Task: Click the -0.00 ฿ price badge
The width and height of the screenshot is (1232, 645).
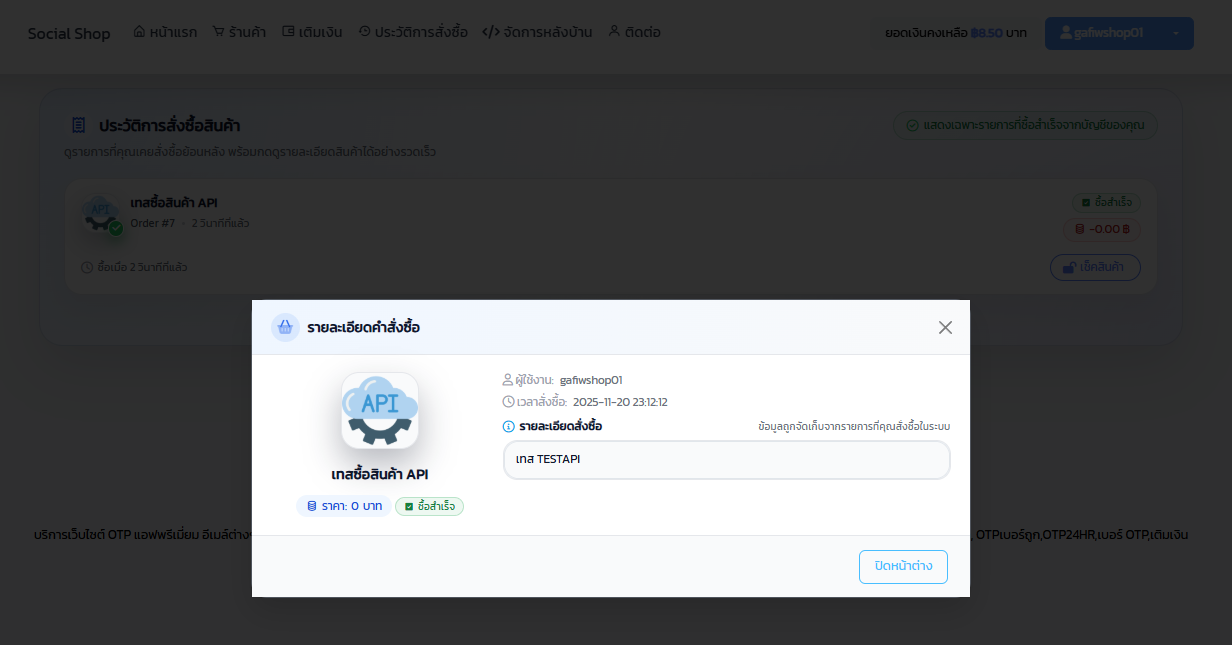Action: pyautogui.click(x=1102, y=229)
